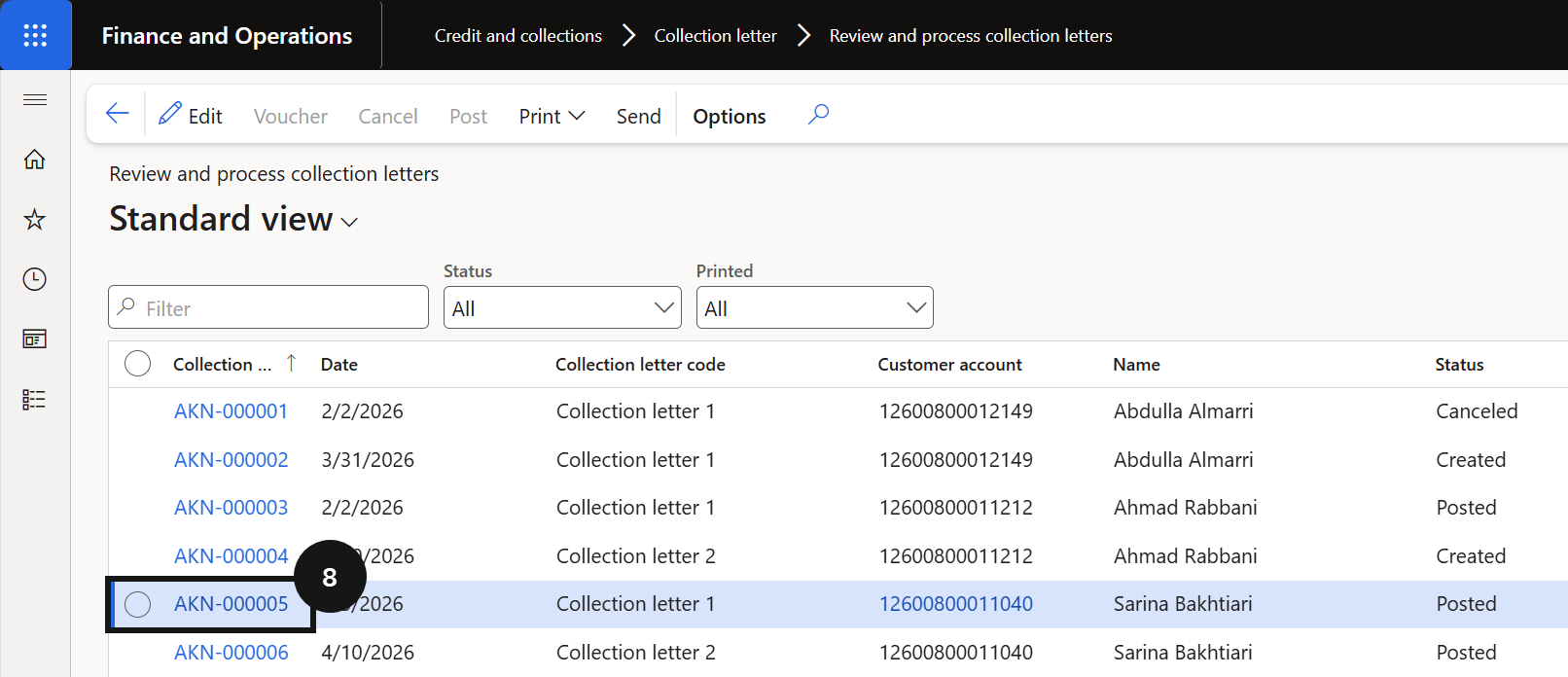Click Collection letter 2 in AKN-000004 row
This screenshot has width=1568, height=677.
pos(636,556)
